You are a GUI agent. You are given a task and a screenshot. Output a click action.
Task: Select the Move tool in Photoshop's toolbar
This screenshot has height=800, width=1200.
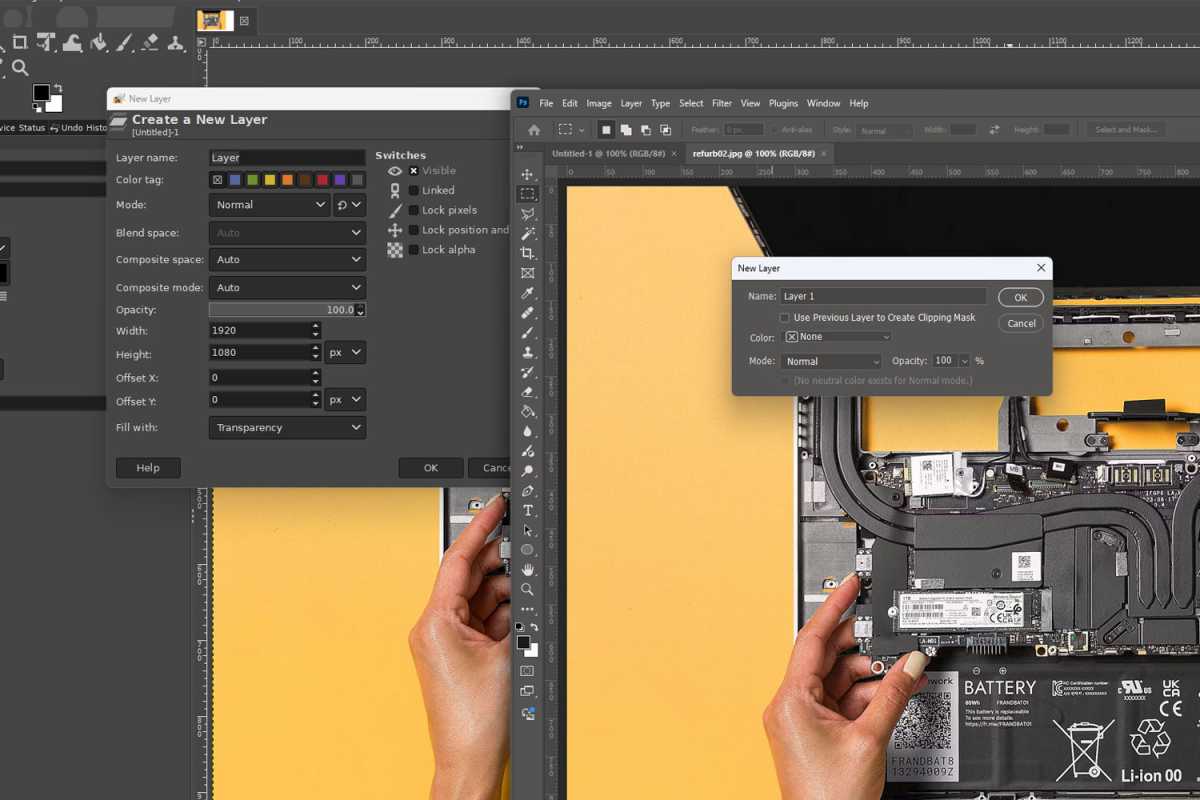[527, 176]
